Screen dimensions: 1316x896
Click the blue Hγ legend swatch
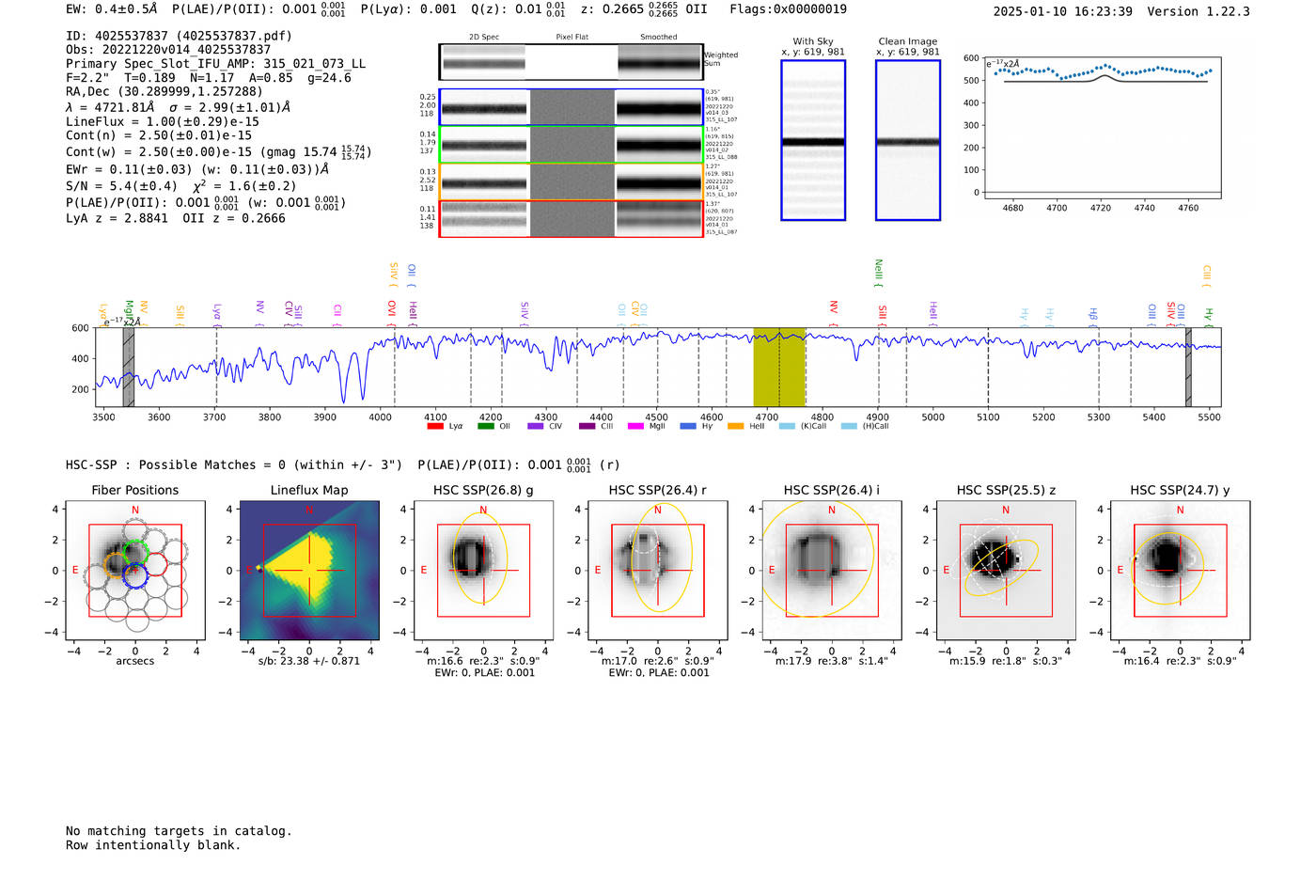(x=688, y=427)
